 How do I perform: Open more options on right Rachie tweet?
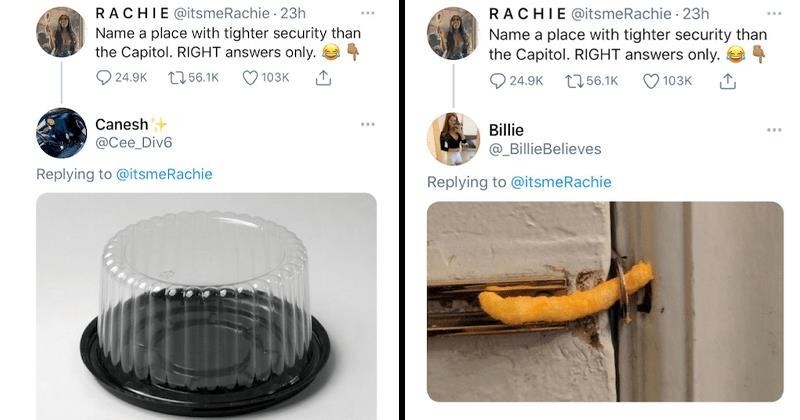tap(774, 14)
